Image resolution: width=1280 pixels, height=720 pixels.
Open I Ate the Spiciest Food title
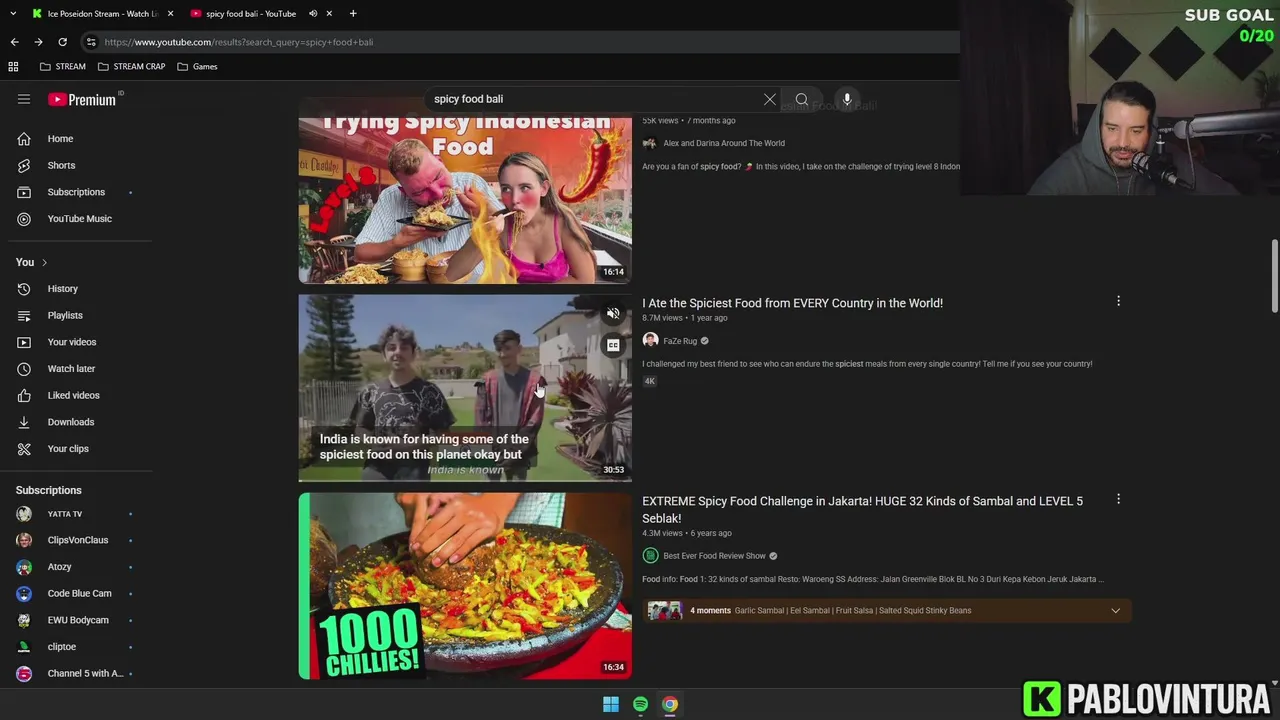click(x=792, y=303)
